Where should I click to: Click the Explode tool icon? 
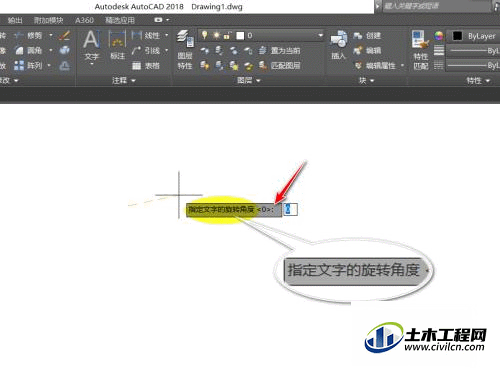click(64, 50)
